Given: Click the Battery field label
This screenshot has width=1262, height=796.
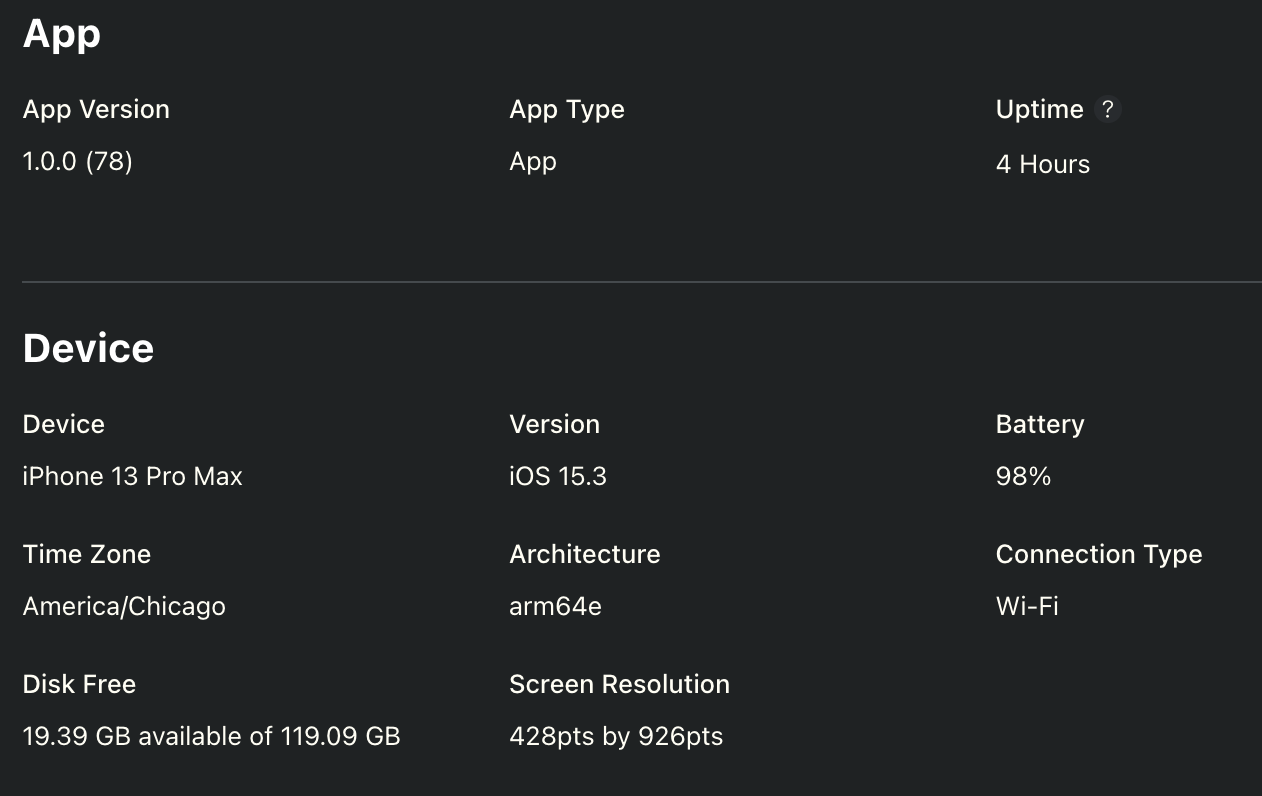Looking at the screenshot, I should pos(1039,424).
